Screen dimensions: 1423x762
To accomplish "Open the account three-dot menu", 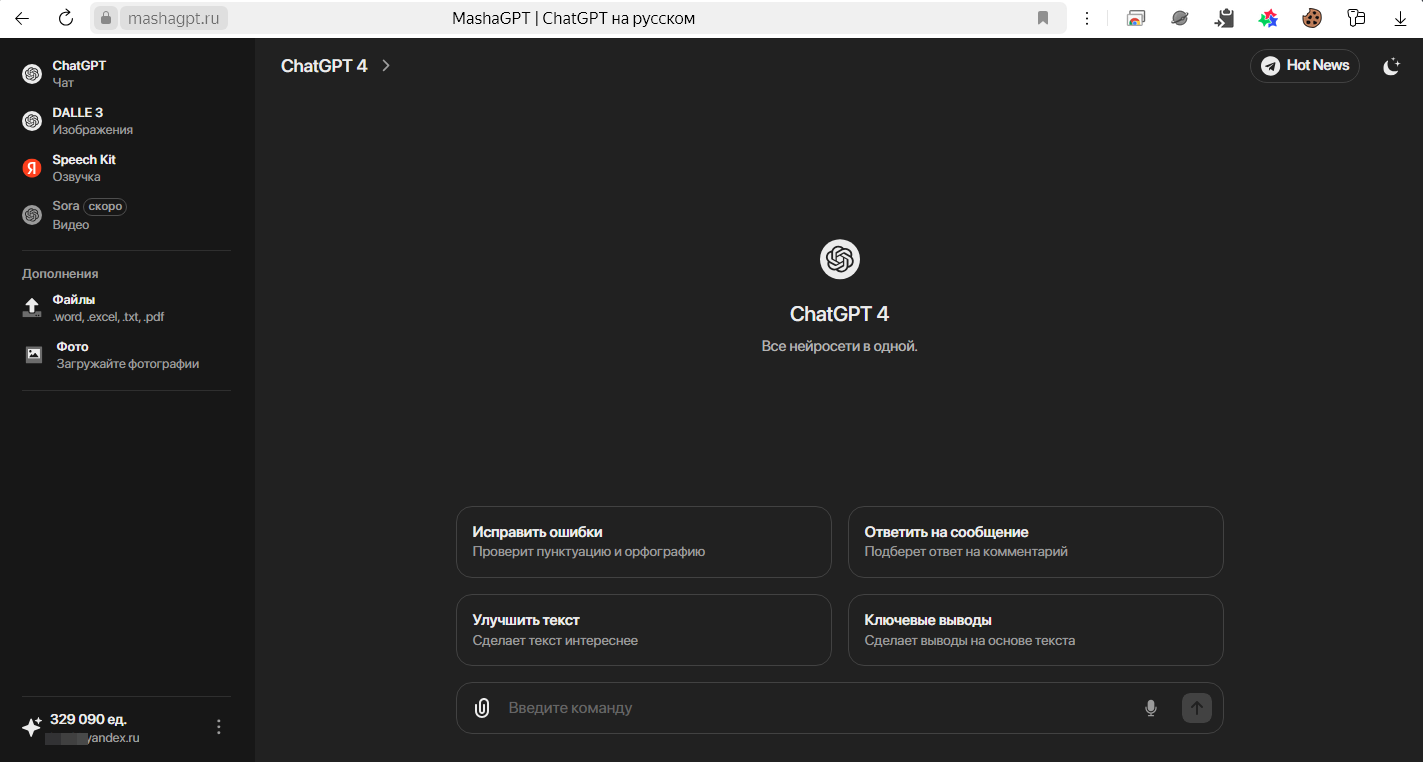I will coord(219,727).
